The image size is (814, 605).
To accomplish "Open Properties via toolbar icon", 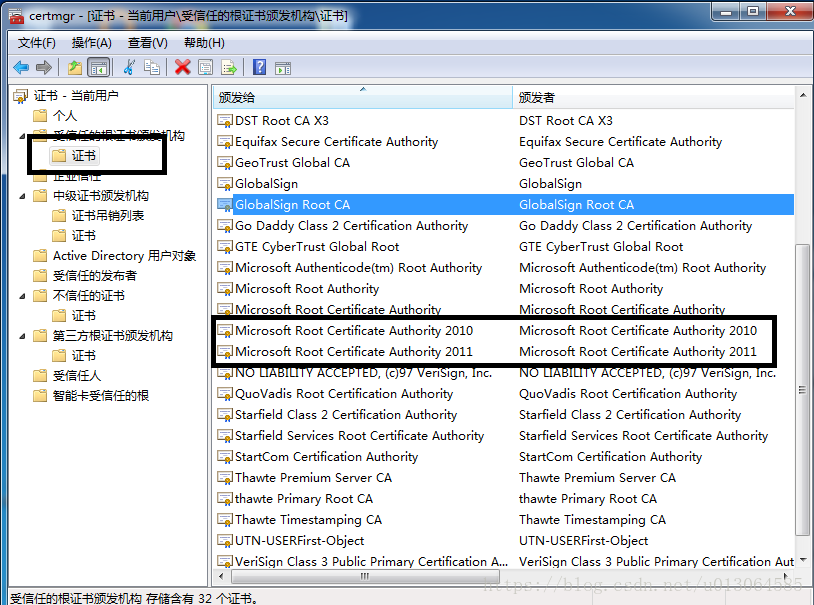I will pos(206,67).
